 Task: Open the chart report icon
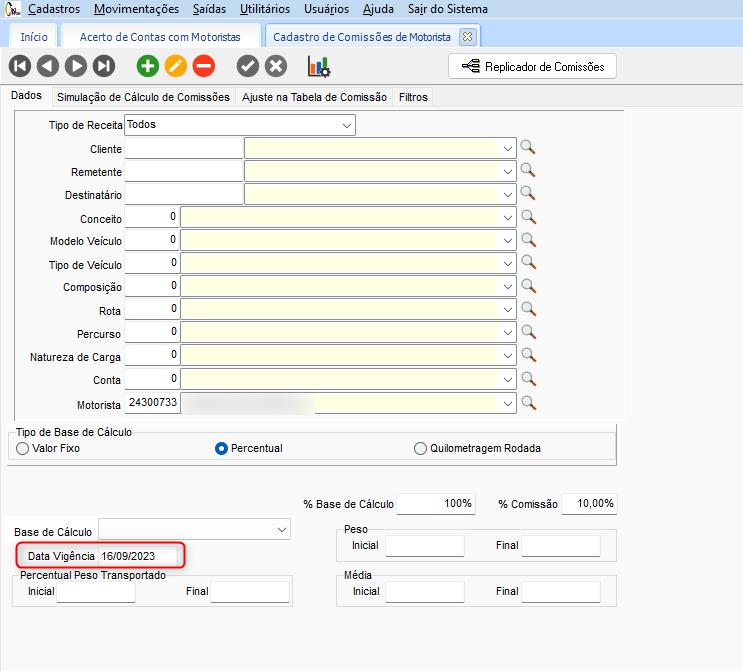point(319,66)
